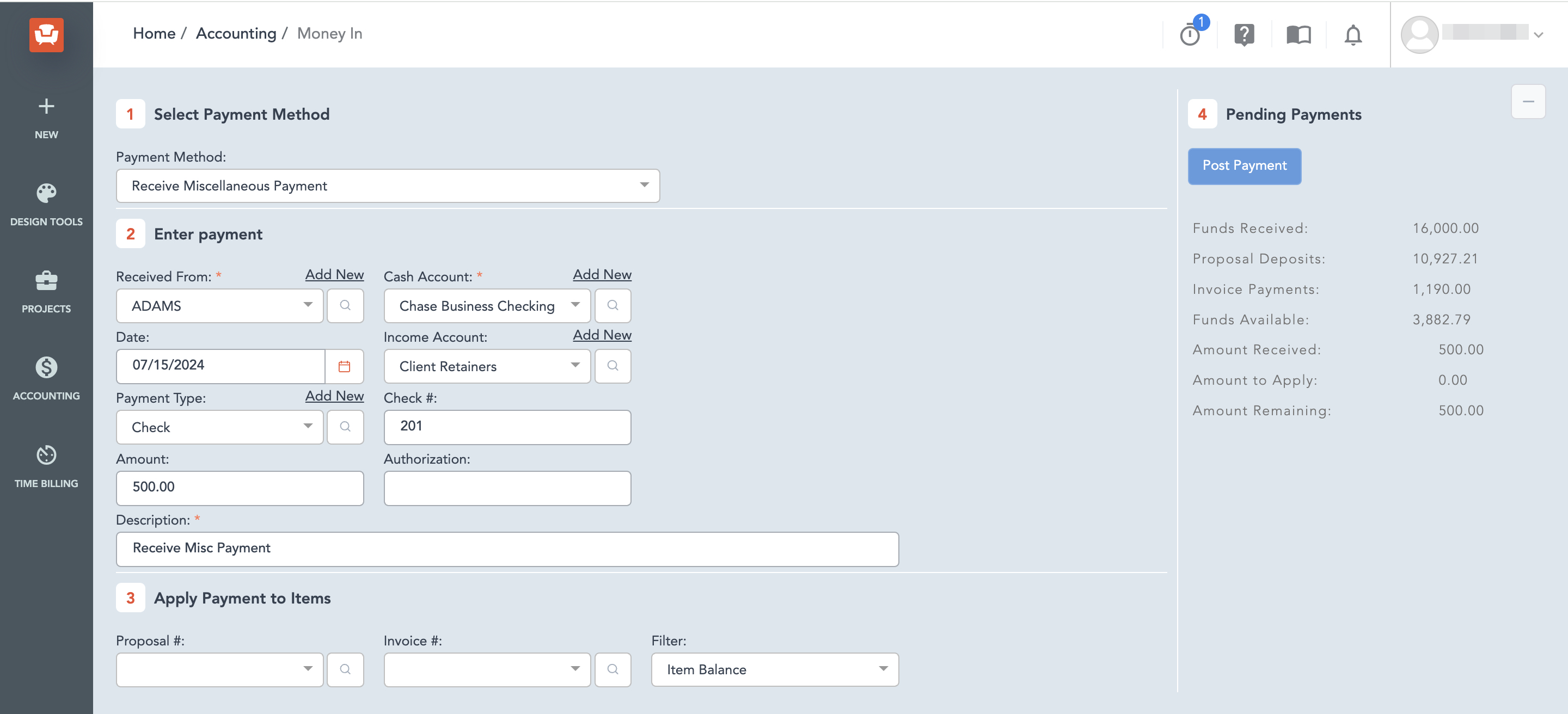
Task: Click Add New for Received From
Action: (334, 274)
